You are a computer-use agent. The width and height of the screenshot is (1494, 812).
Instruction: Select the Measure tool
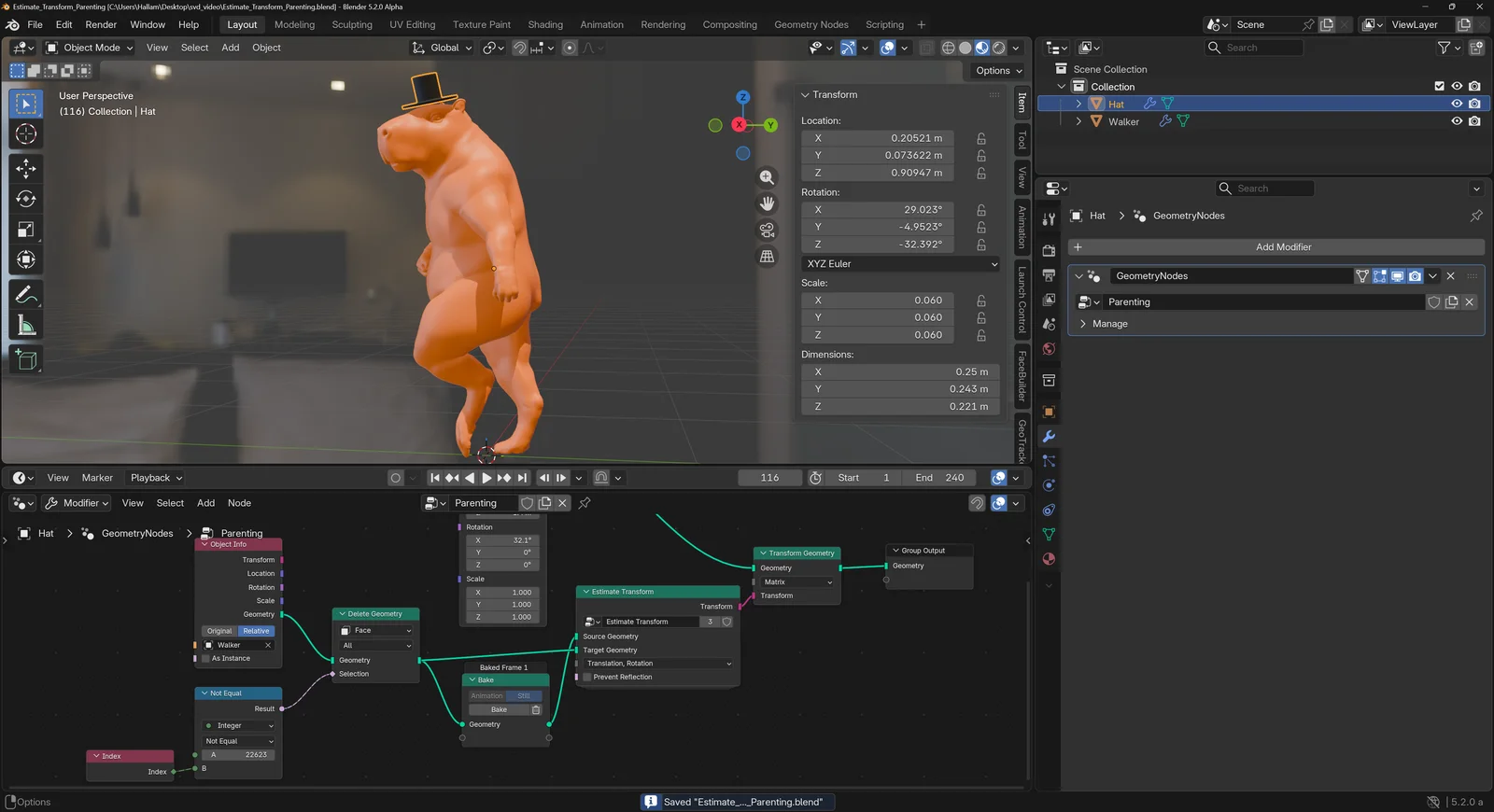tap(26, 326)
